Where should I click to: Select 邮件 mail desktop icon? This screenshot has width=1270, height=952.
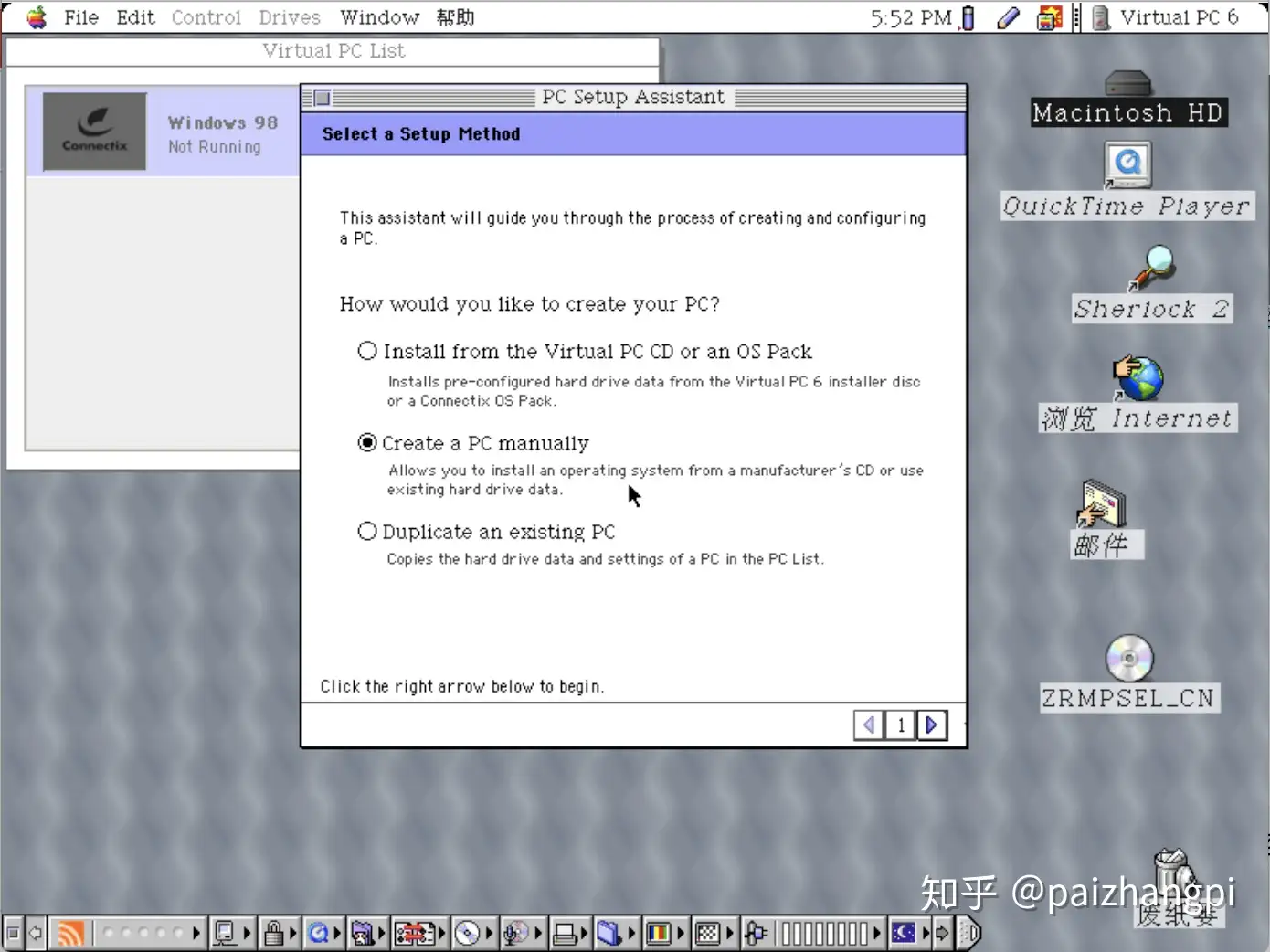pos(1103,502)
